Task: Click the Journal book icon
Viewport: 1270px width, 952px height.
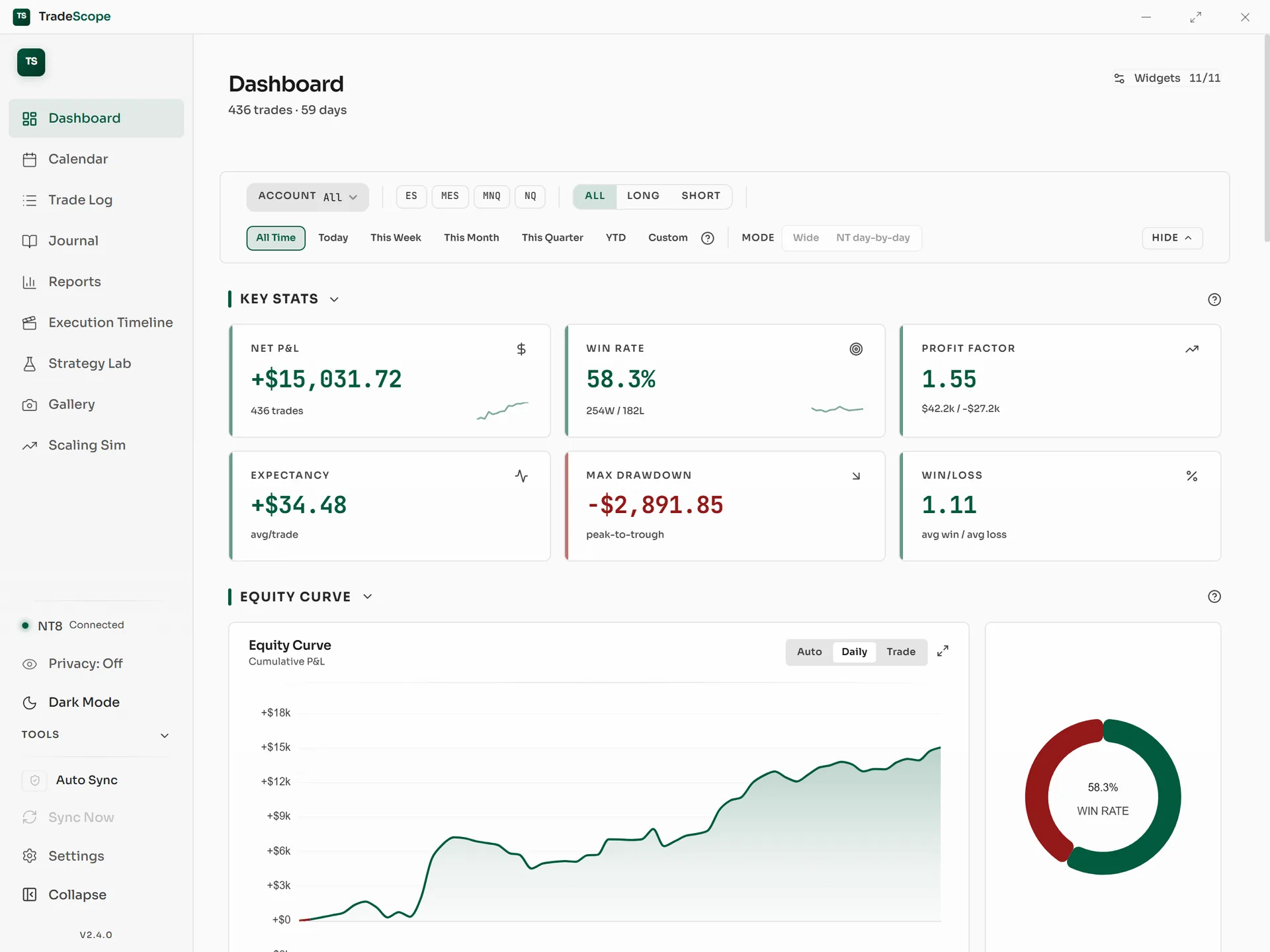Action: pyautogui.click(x=29, y=241)
